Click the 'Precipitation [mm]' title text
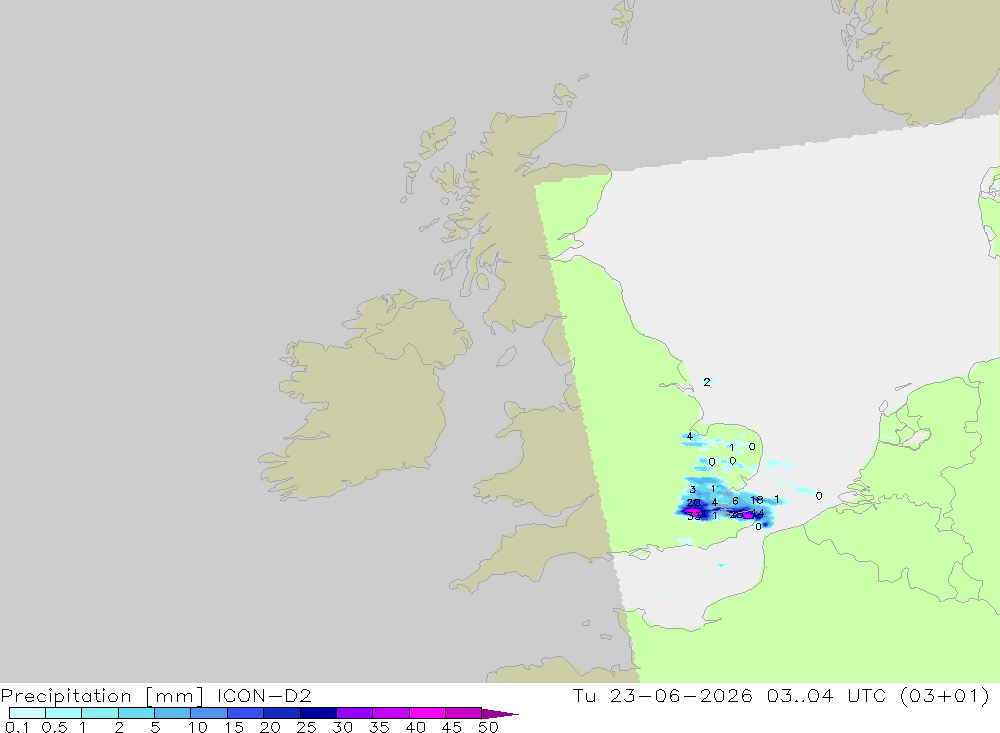Image resolution: width=1000 pixels, height=733 pixels. point(102,695)
